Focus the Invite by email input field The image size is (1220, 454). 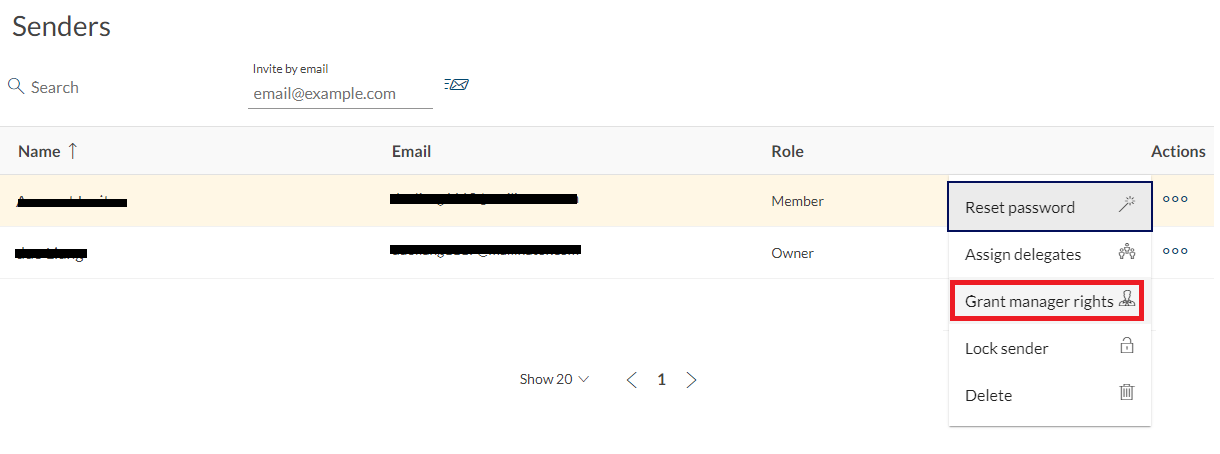pos(340,93)
